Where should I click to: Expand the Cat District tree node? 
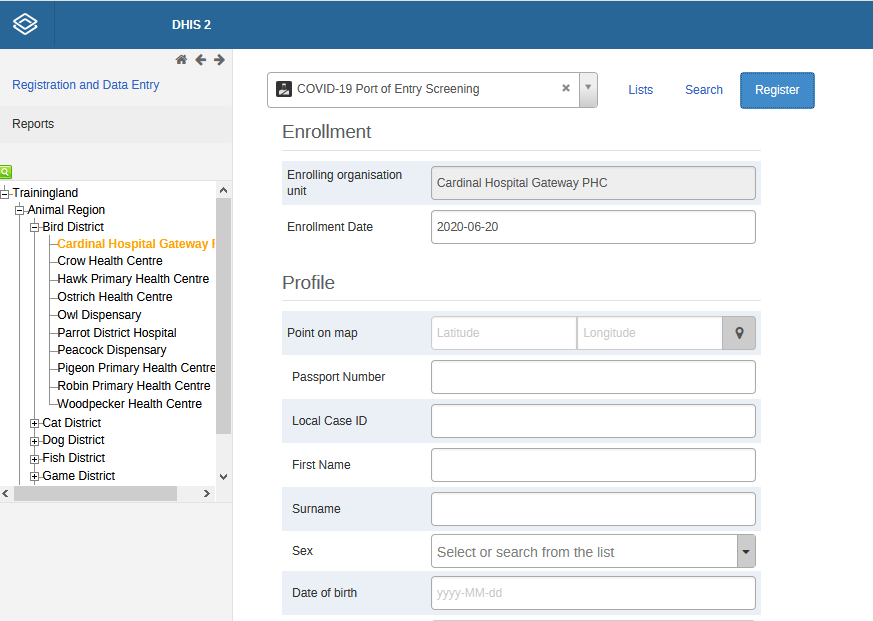(35, 423)
